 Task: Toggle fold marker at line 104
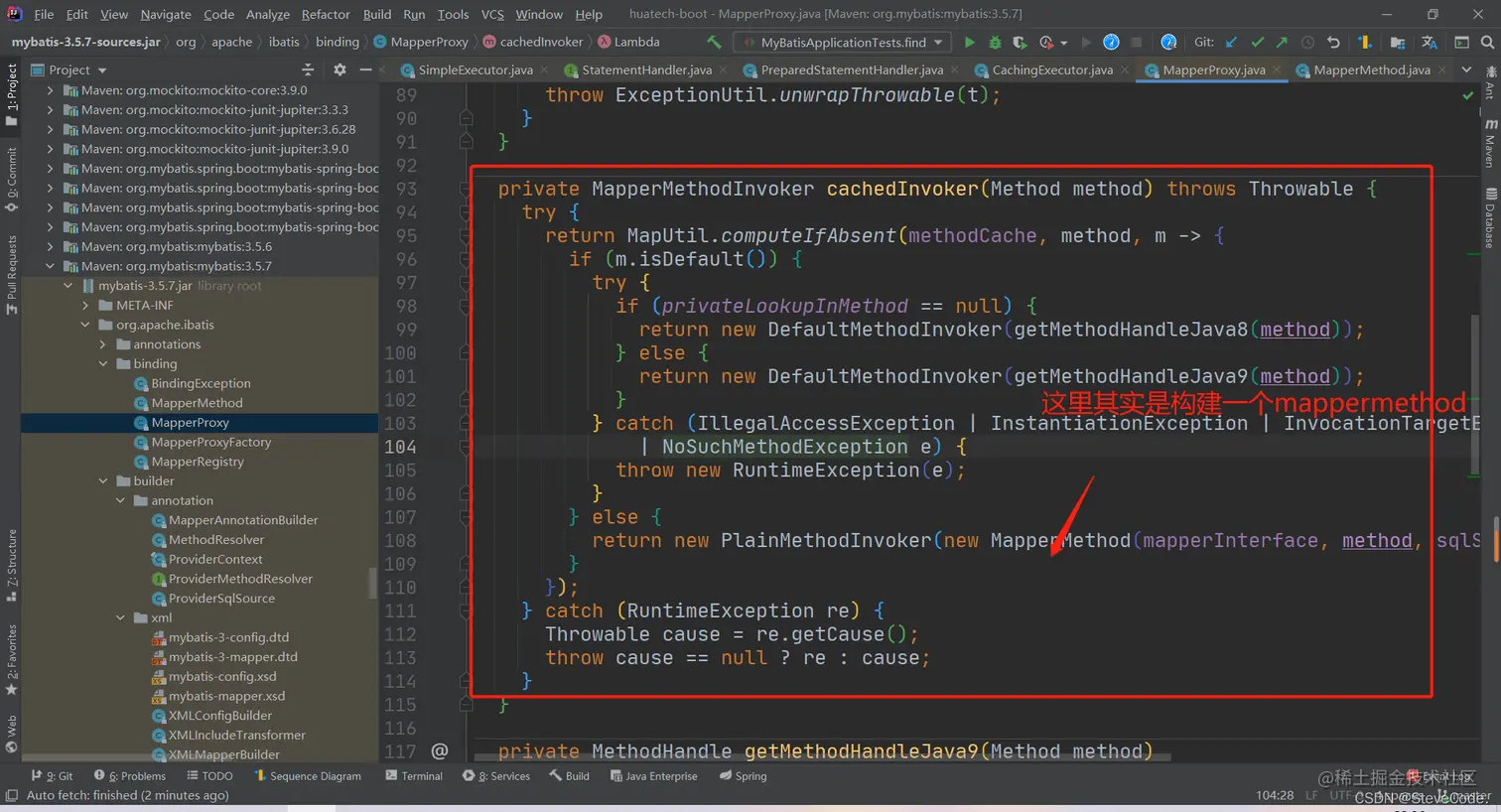tap(466, 447)
